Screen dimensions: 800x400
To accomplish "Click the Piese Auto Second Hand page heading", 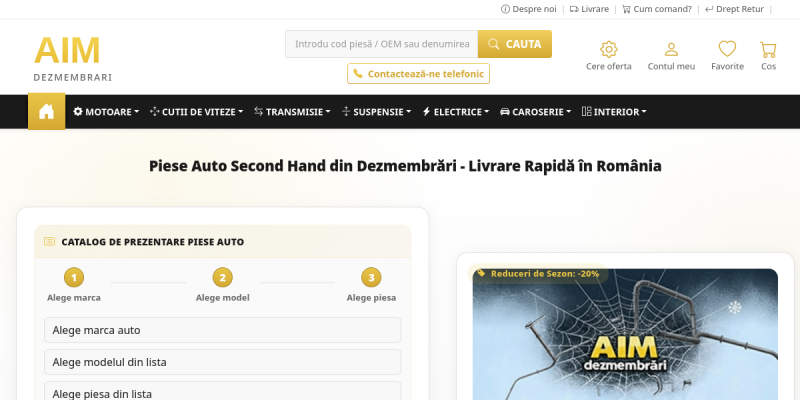I will click(405, 166).
